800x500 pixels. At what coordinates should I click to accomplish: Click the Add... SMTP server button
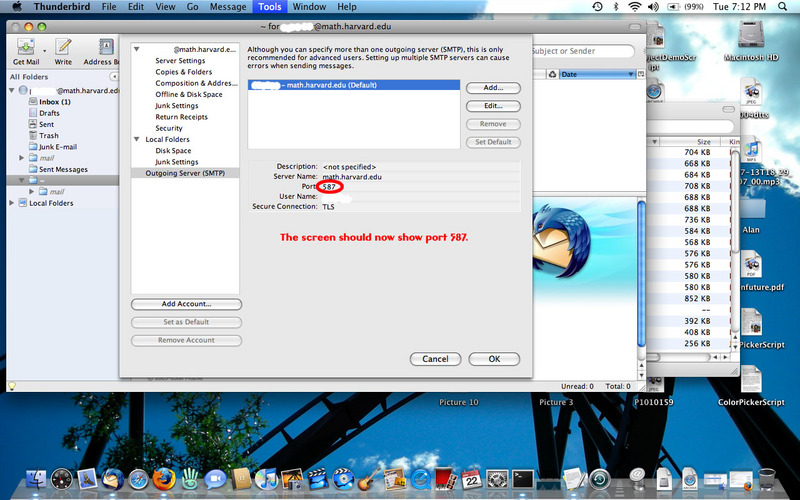493,88
